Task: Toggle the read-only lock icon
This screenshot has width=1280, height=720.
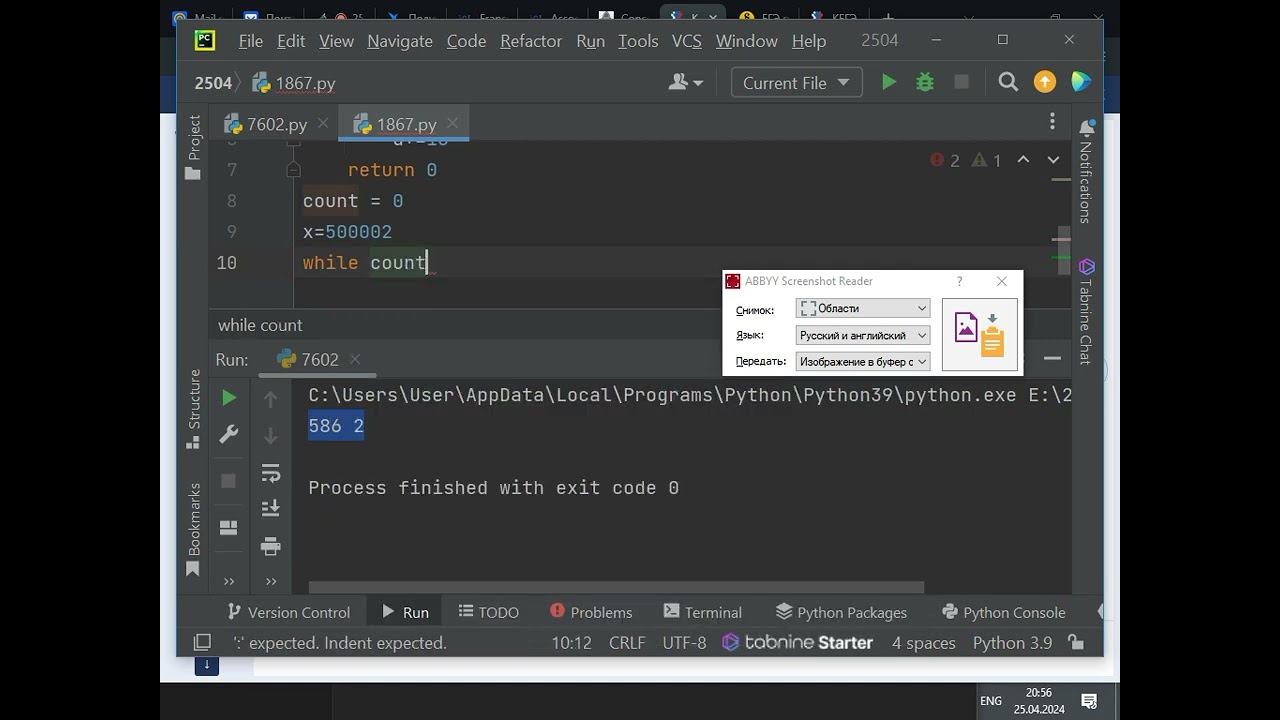Action: (x=1076, y=642)
